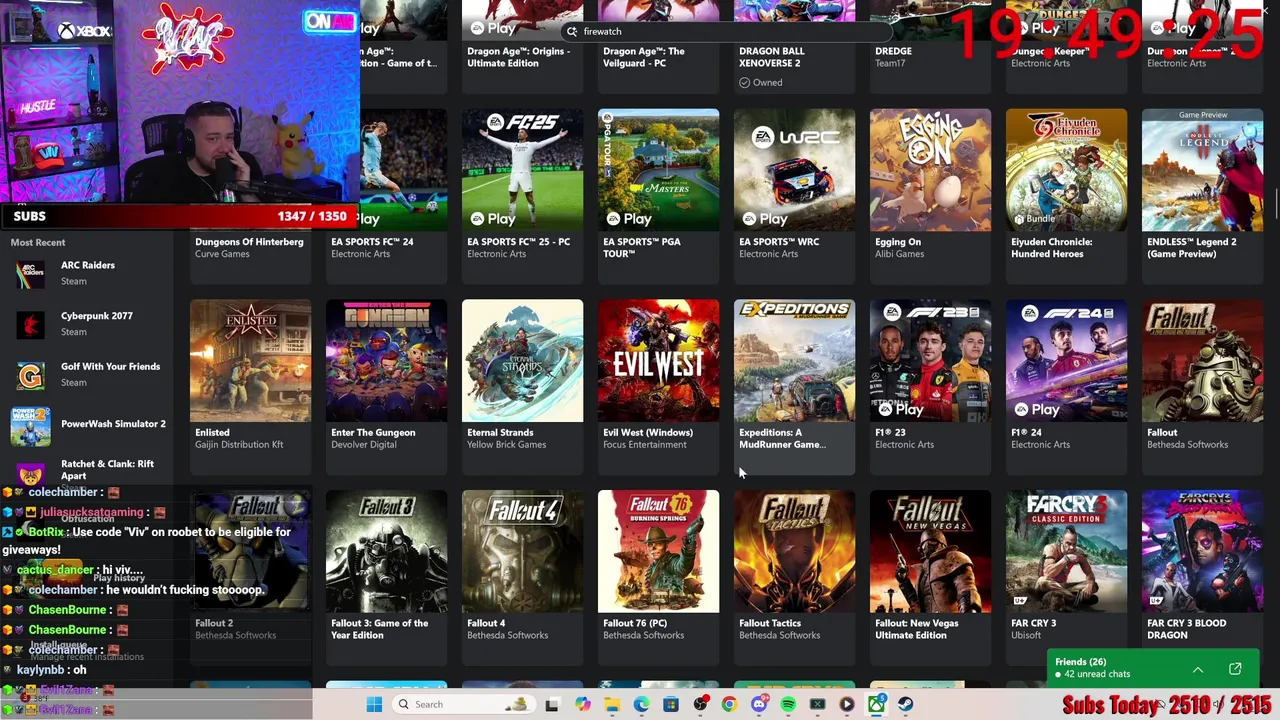Open File Explorer from the taskbar
The width and height of the screenshot is (1280, 720).
point(612,704)
